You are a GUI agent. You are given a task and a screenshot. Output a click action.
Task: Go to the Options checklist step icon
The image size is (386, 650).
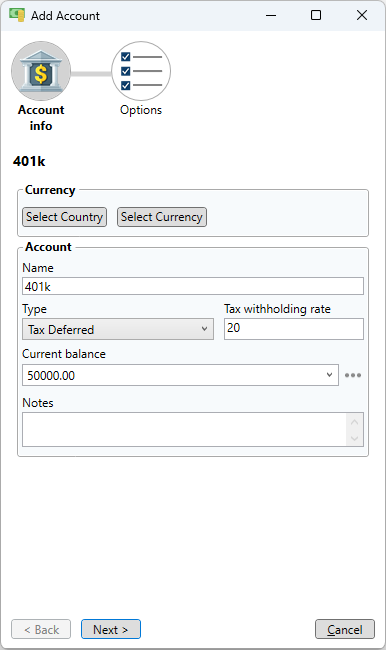pyautogui.click(x=141, y=71)
